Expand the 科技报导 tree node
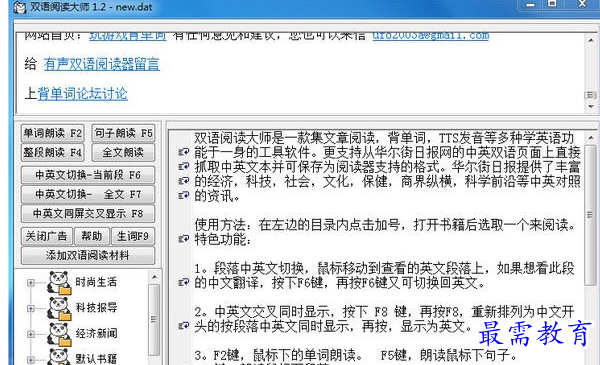Screen dimensions: 600x365 [31, 308]
